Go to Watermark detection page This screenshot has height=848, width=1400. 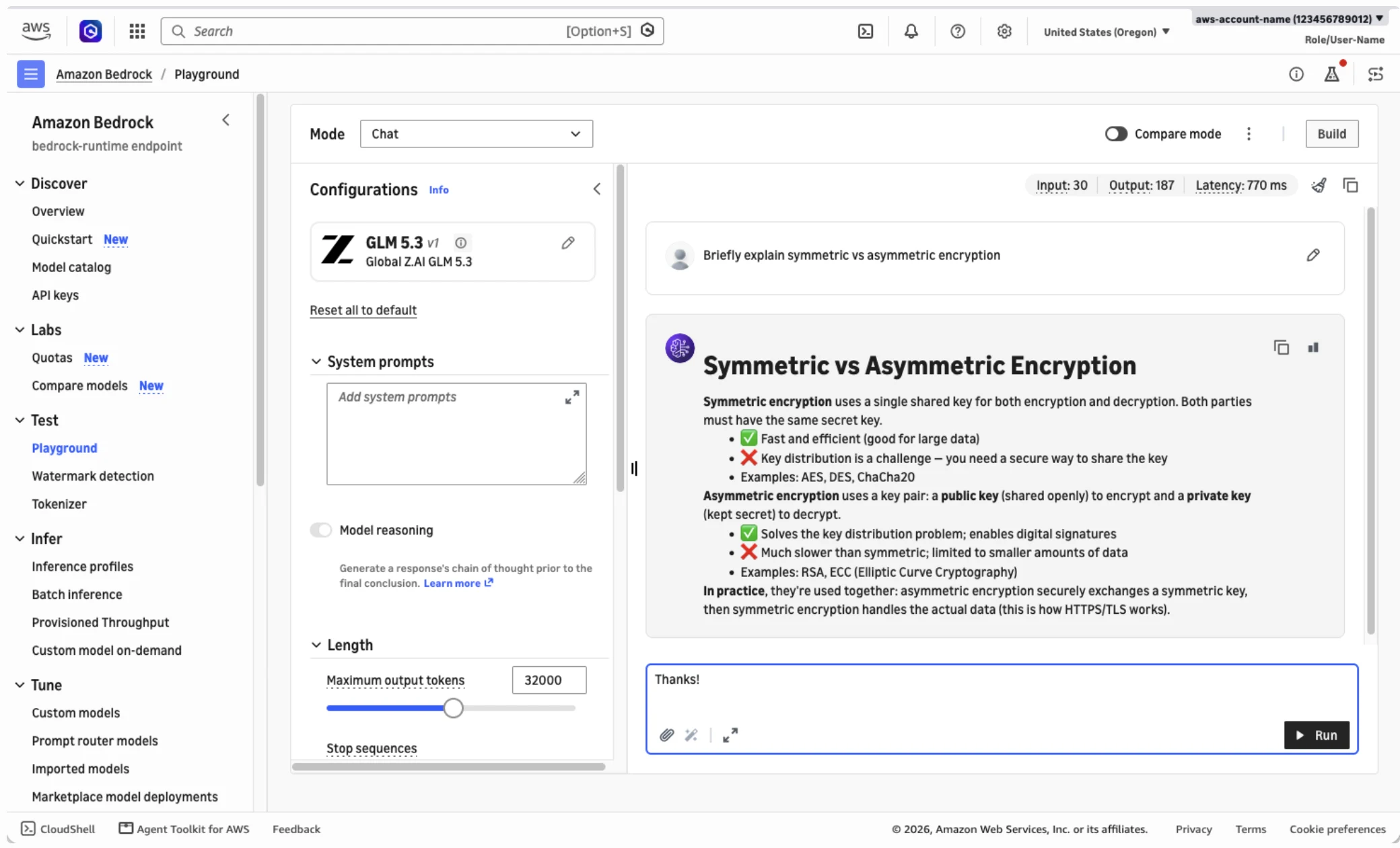[x=93, y=476]
